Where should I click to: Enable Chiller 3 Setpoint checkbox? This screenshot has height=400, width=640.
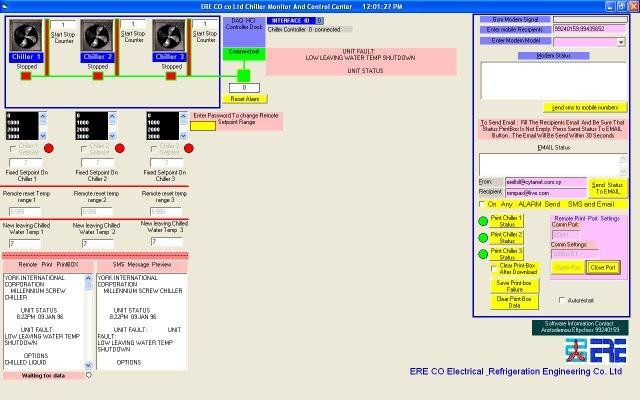(x=154, y=149)
